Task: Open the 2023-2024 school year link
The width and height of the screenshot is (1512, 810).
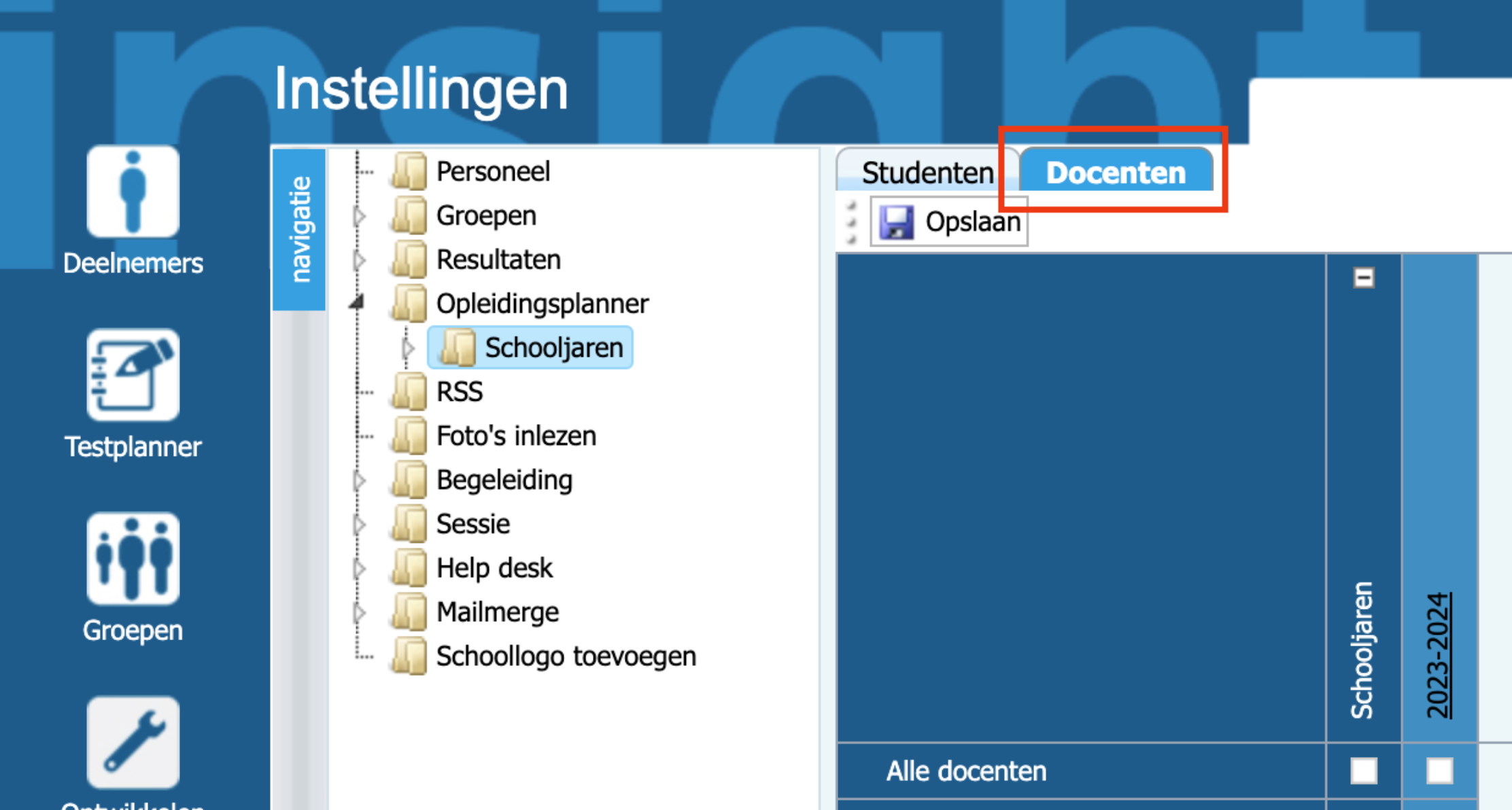Action: [x=1439, y=655]
